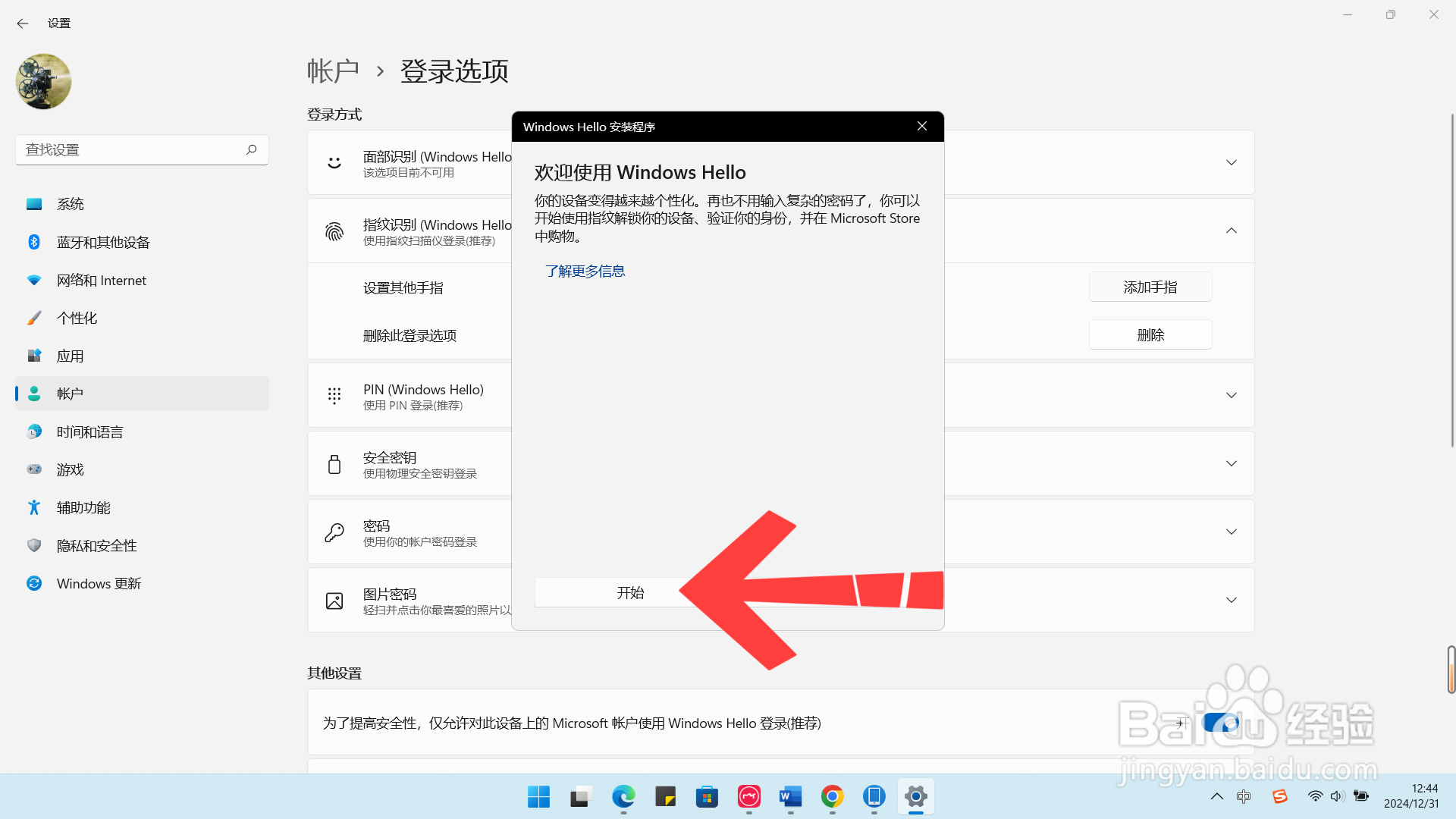Click the picture password image icon

coord(334,601)
